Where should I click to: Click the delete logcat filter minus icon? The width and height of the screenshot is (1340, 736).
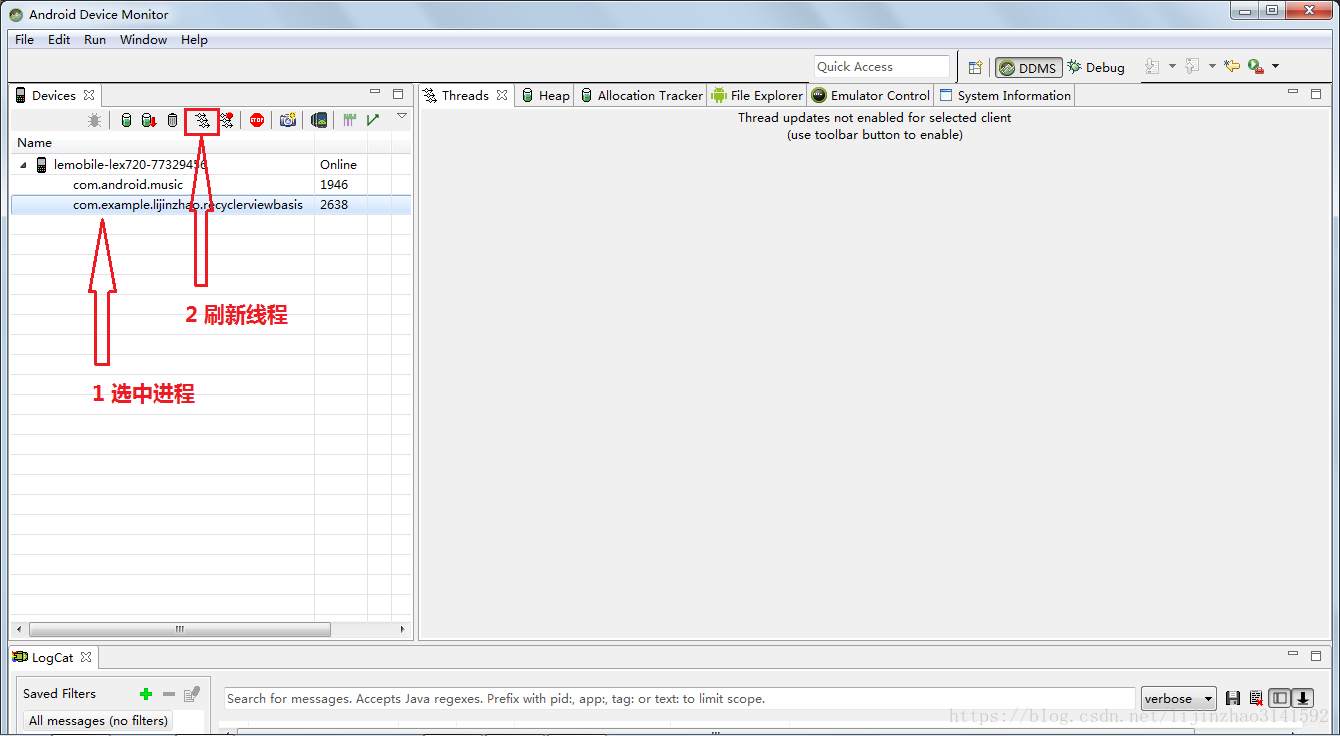click(169, 694)
